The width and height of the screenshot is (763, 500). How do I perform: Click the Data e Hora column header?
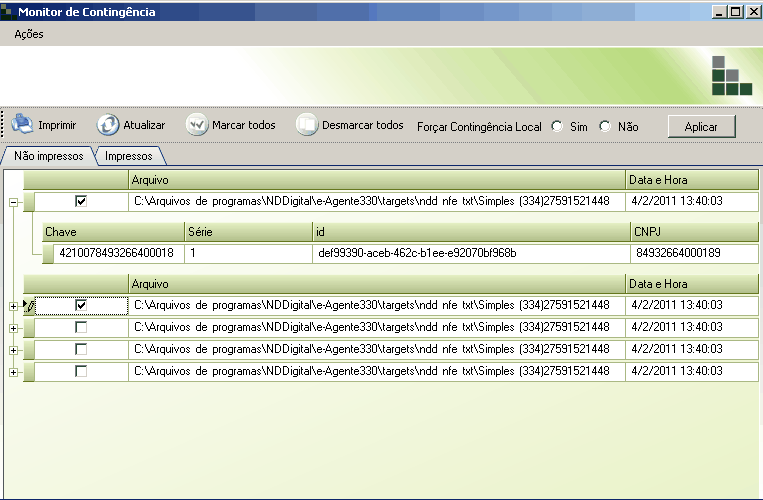click(690, 180)
